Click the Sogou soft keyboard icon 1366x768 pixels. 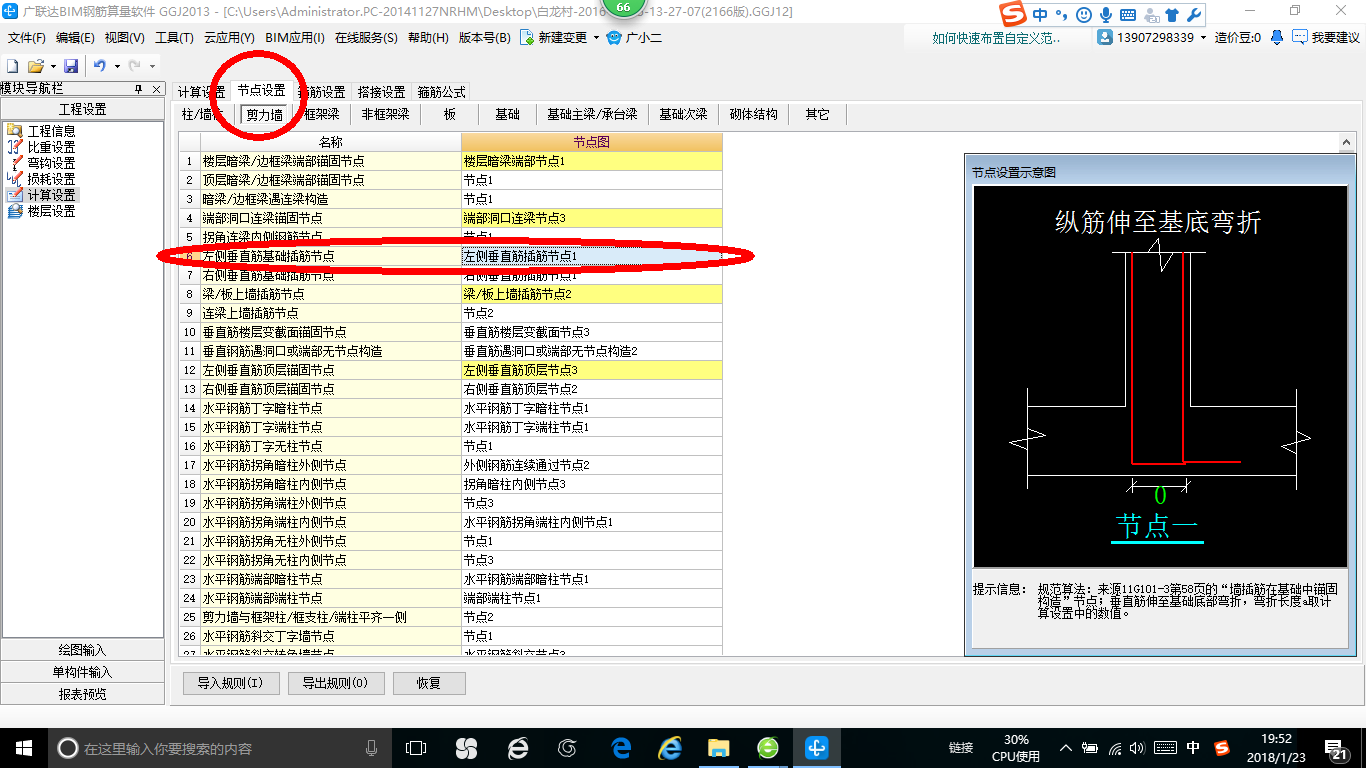point(1128,15)
